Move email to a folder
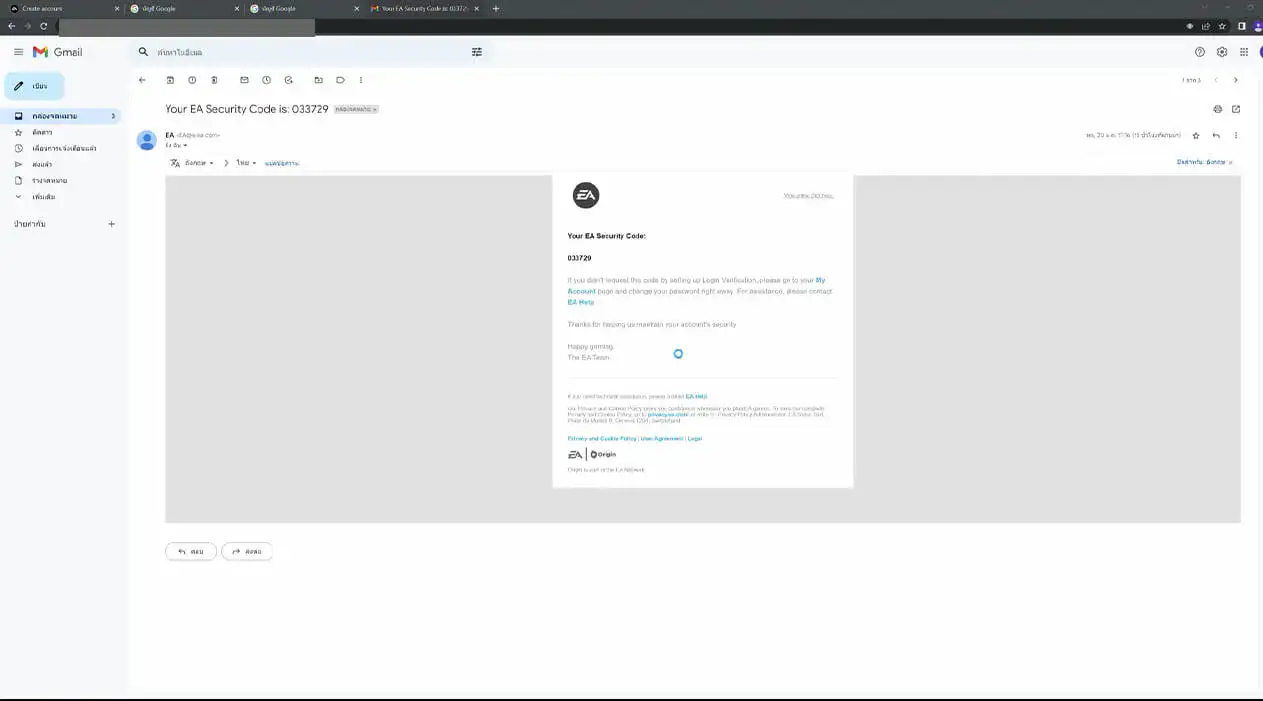The width and height of the screenshot is (1263, 701). (318, 80)
